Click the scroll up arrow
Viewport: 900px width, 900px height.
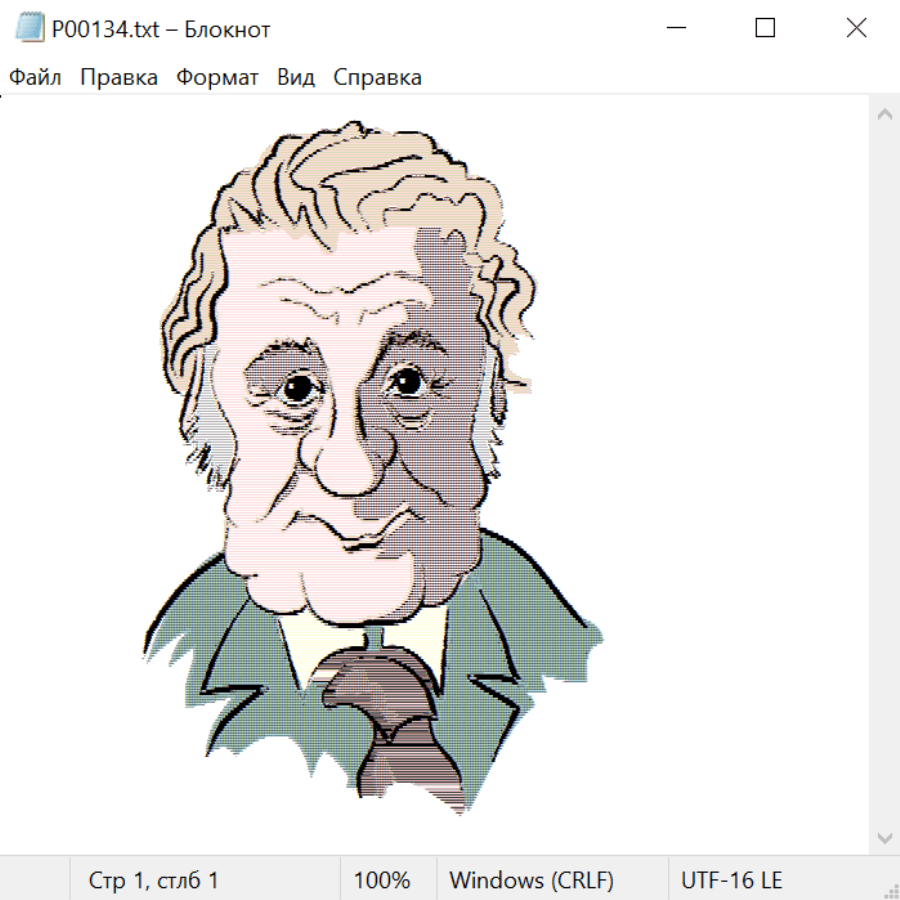[884, 115]
